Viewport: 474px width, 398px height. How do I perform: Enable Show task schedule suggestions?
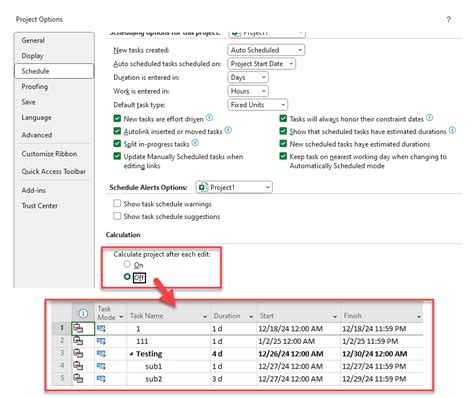(117, 216)
